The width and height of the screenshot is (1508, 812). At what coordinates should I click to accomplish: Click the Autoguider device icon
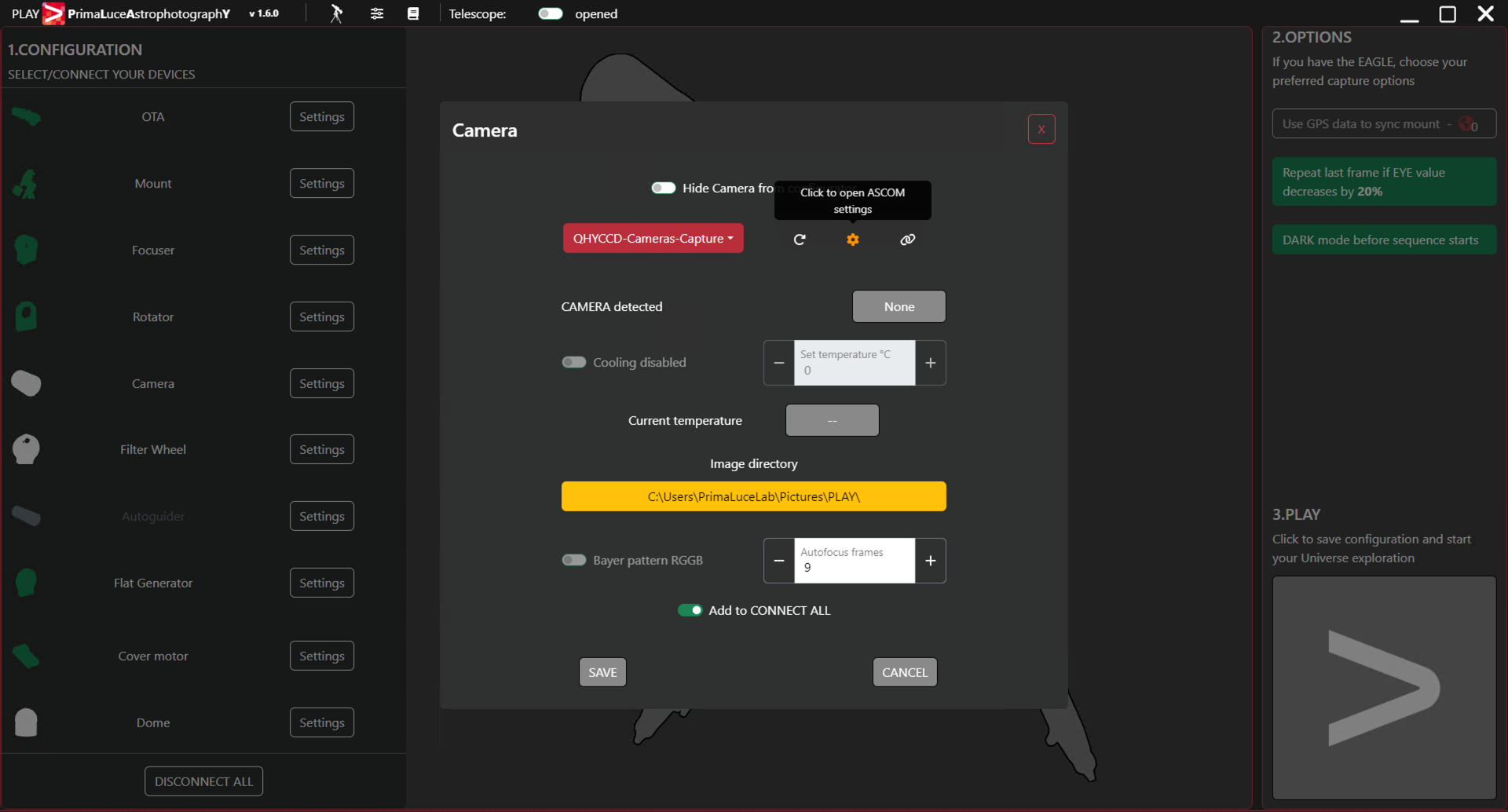(26, 516)
